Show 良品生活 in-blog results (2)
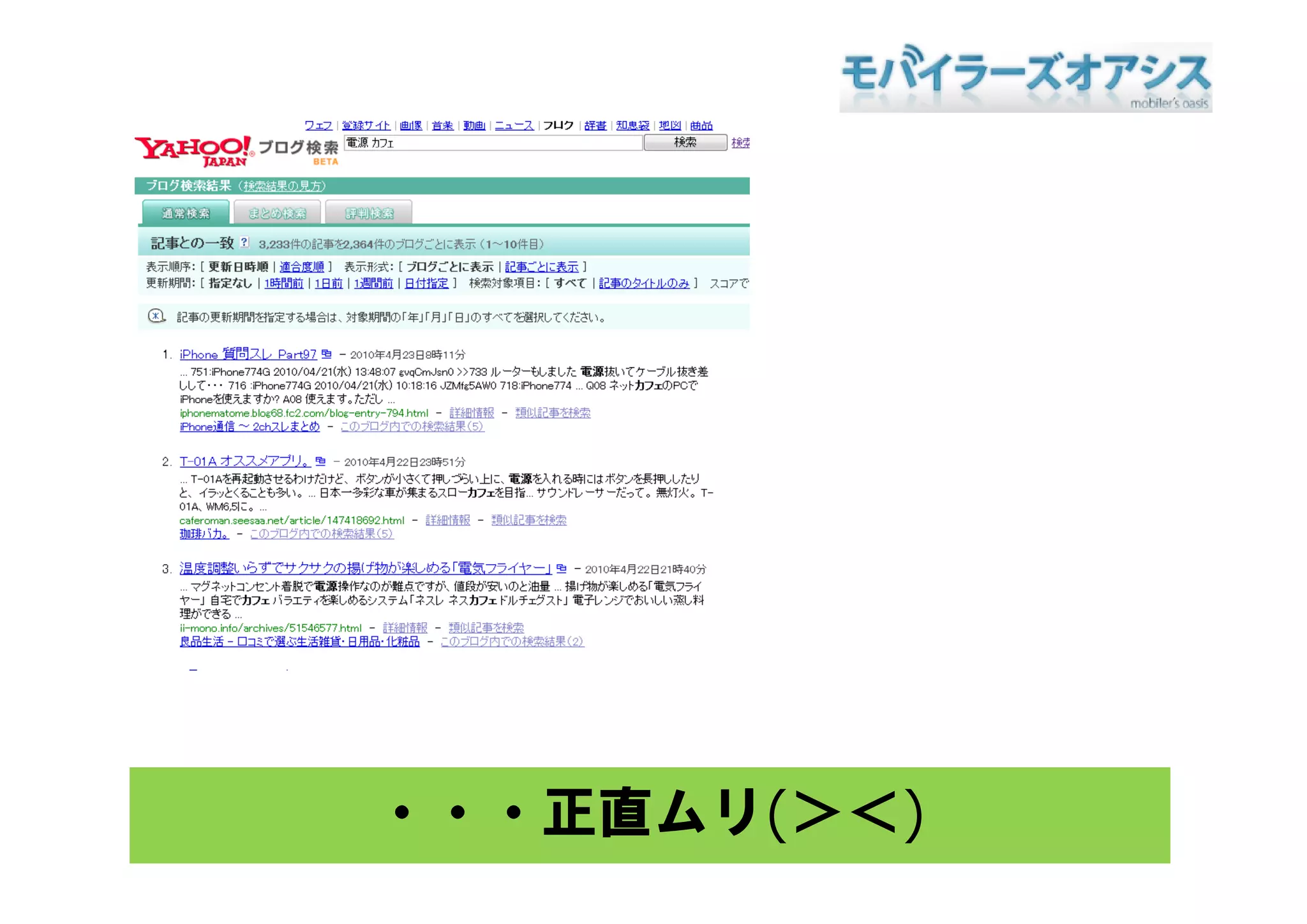The width and height of the screenshot is (1307, 924). [512, 641]
